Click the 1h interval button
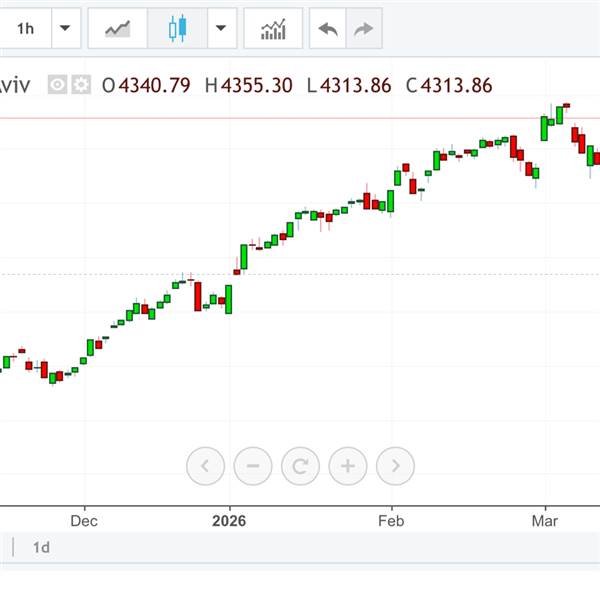The image size is (600, 600). pos(26,29)
